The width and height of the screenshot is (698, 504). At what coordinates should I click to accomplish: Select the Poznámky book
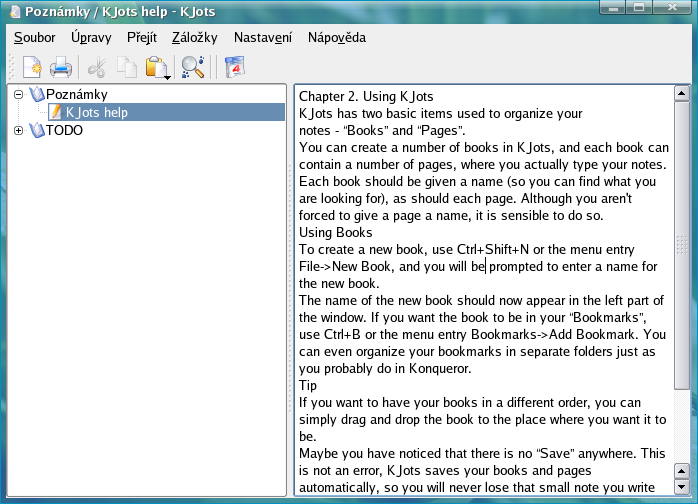click(77, 94)
